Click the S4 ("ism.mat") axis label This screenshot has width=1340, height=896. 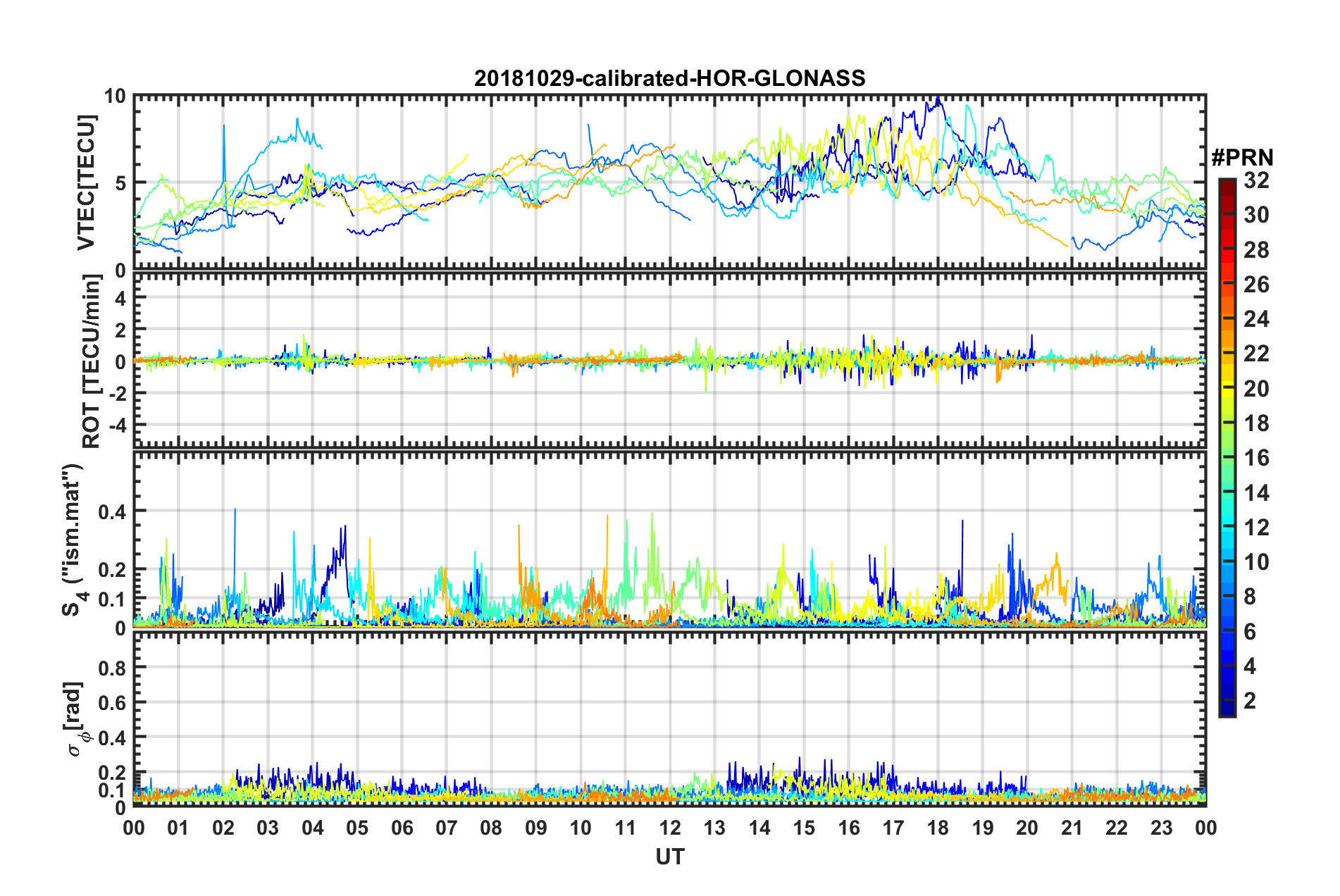coord(73,540)
